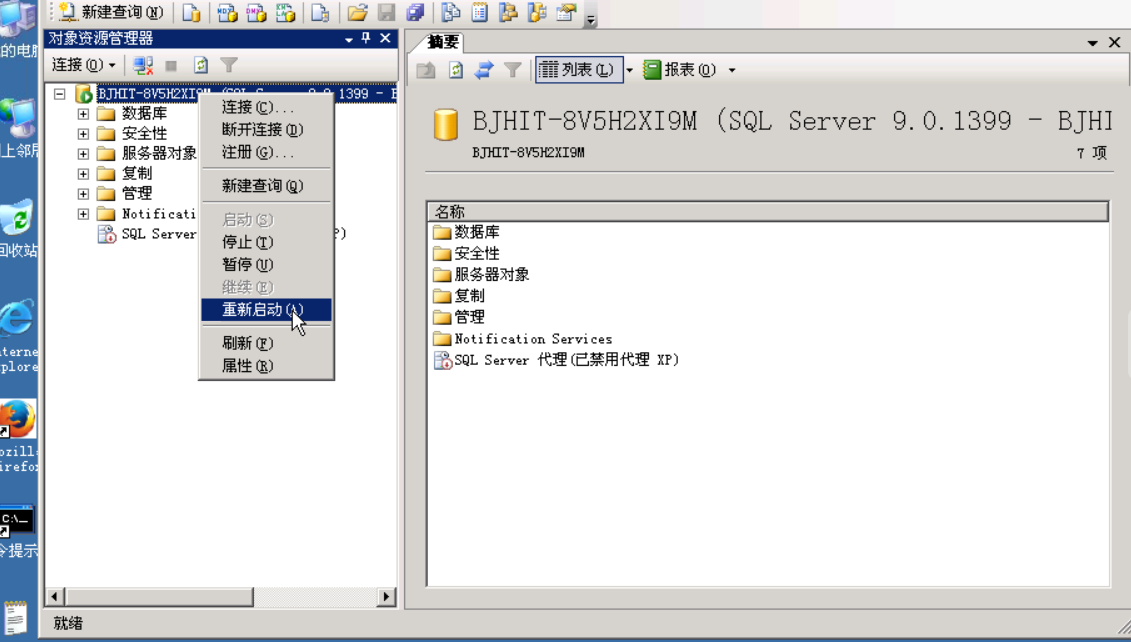The image size is (1131, 642).
Task: Choose 新建查询(Q) from the context menu
Action: [x=266, y=186]
